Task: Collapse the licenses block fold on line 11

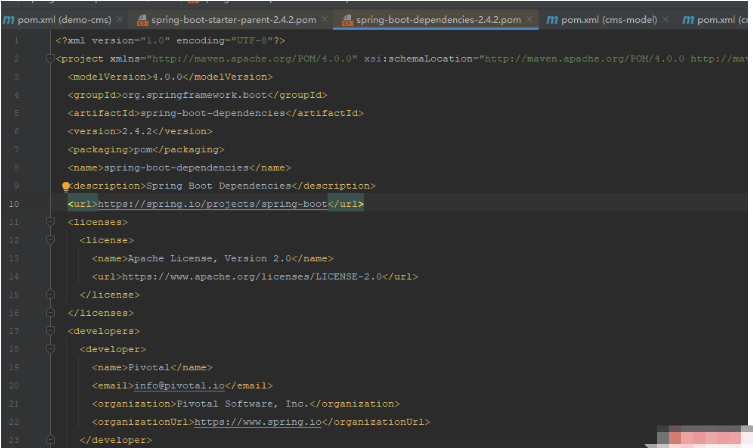Action: click(50, 221)
